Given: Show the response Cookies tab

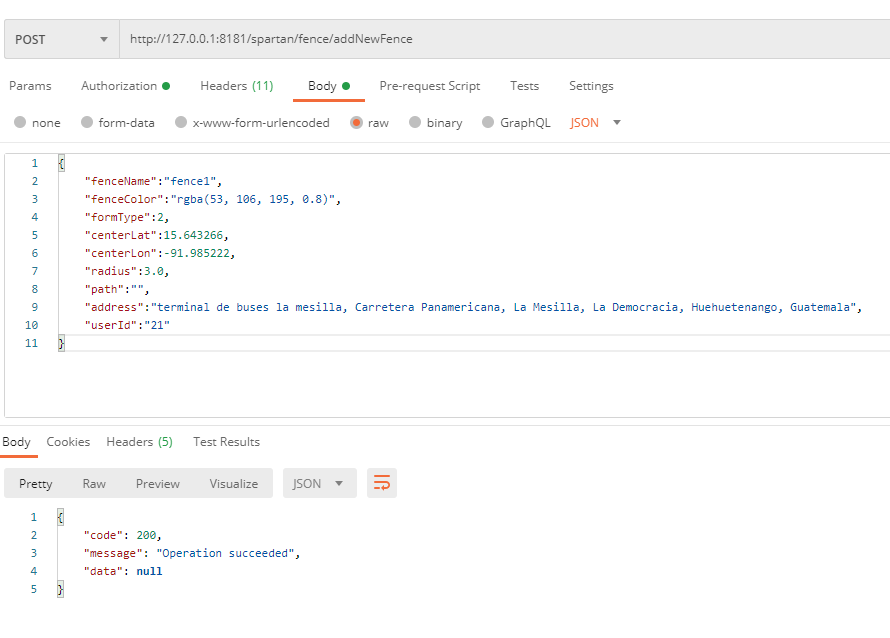Looking at the screenshot, I should coord(68,442).
